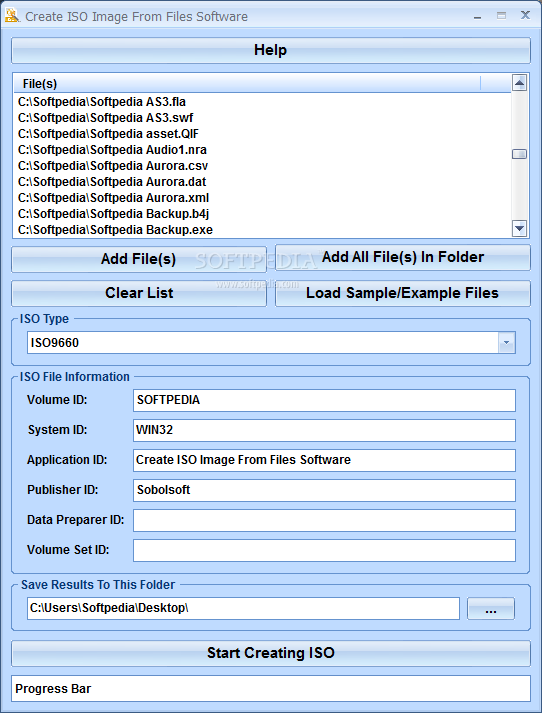Minimize the window

point(477,16)
